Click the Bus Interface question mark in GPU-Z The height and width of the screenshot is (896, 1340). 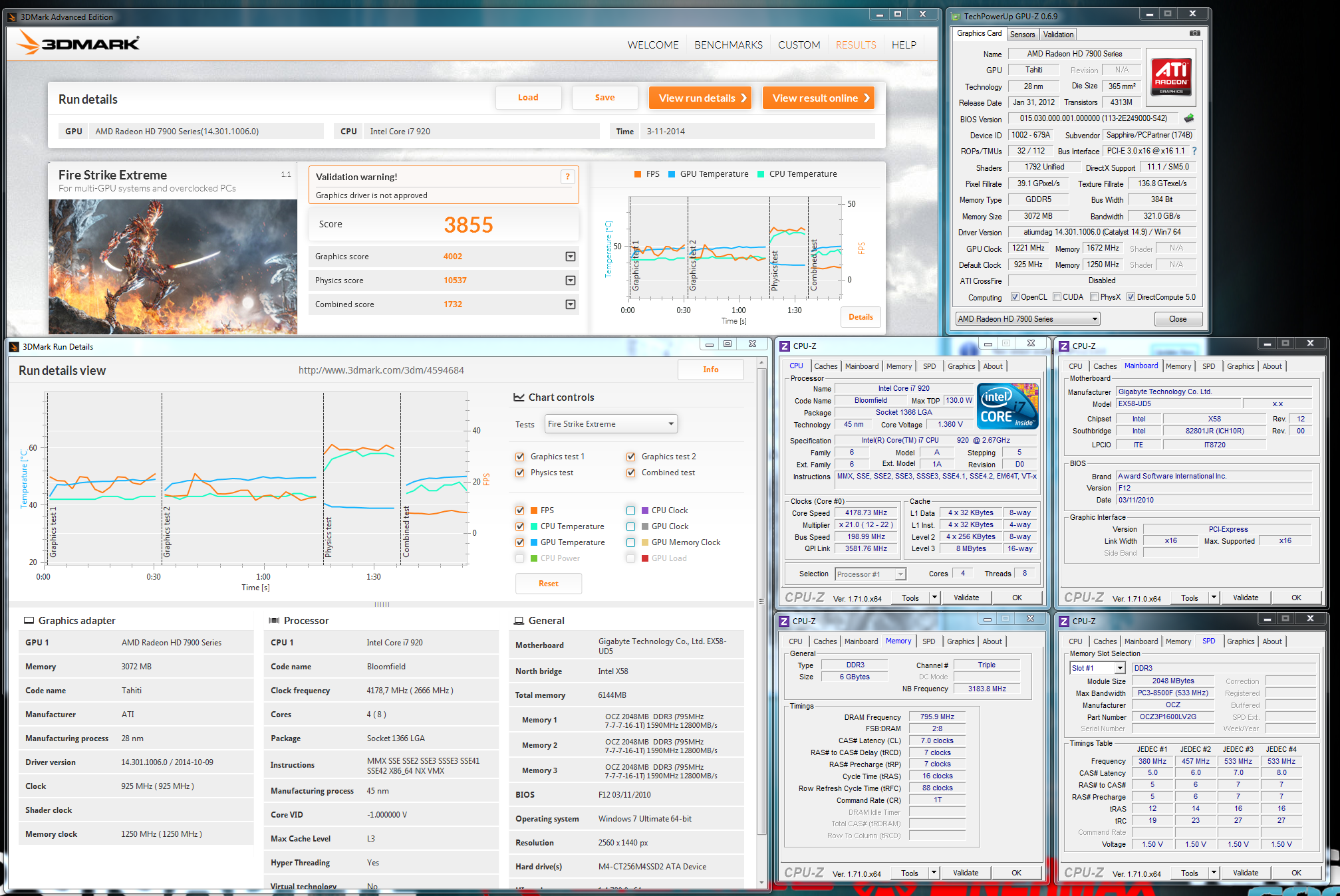point(1194,151)
